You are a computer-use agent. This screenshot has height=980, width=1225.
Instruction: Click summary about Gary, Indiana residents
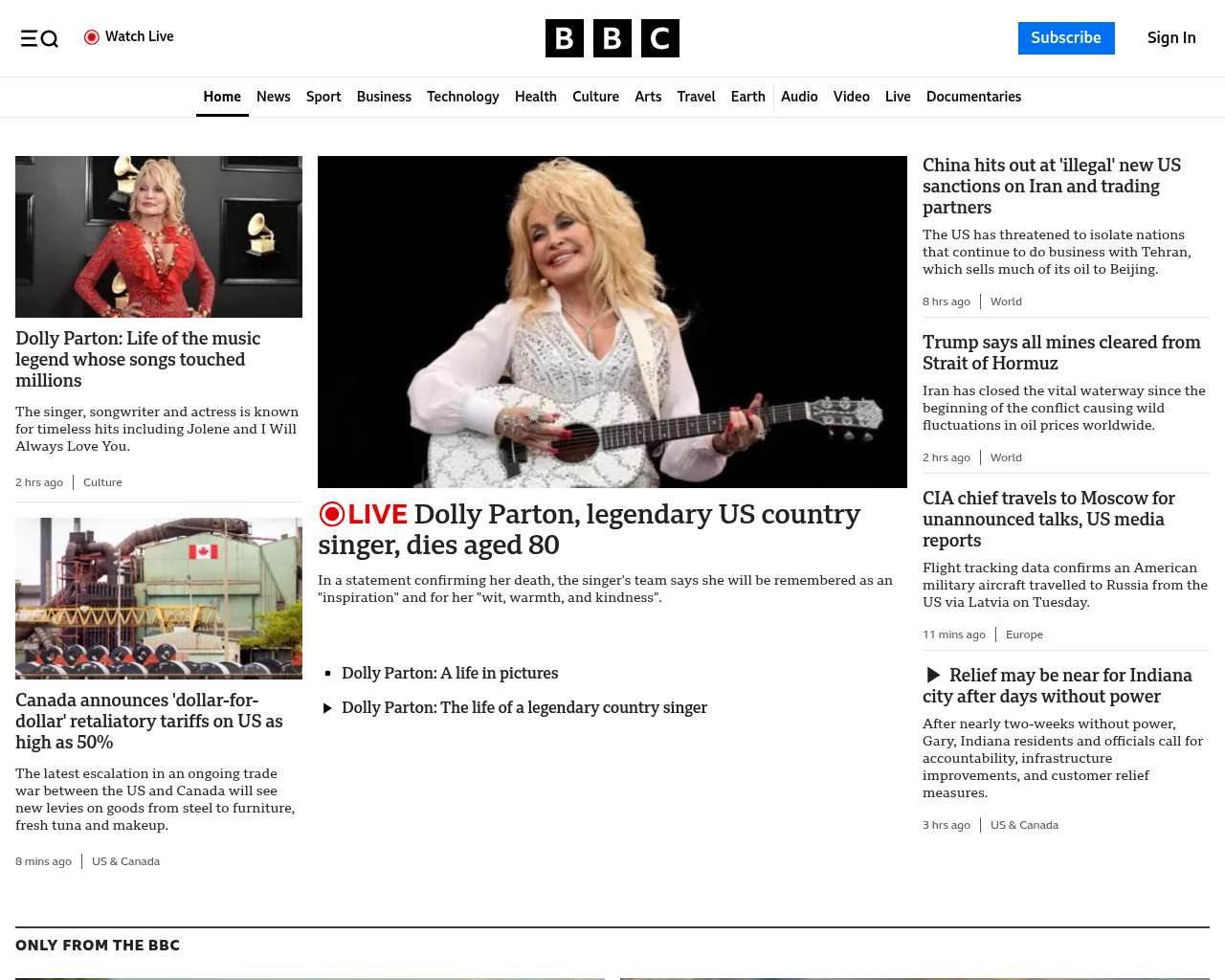point(1063,758)
